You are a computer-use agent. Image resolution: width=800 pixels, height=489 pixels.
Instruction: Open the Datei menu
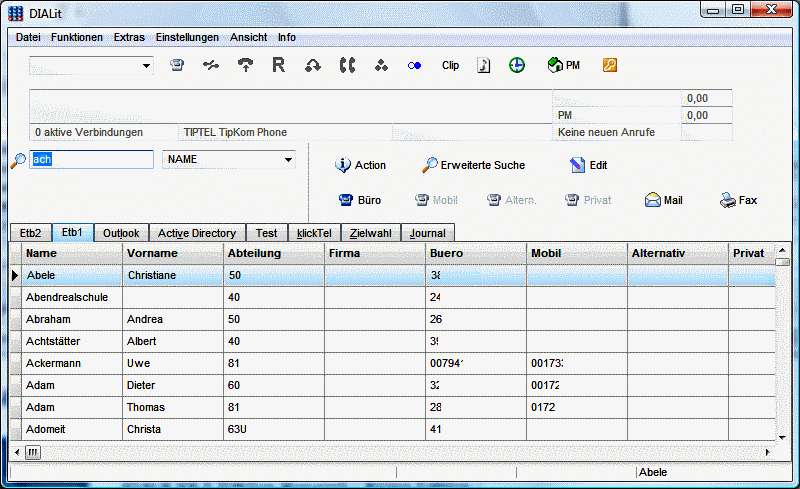[28, 37]
